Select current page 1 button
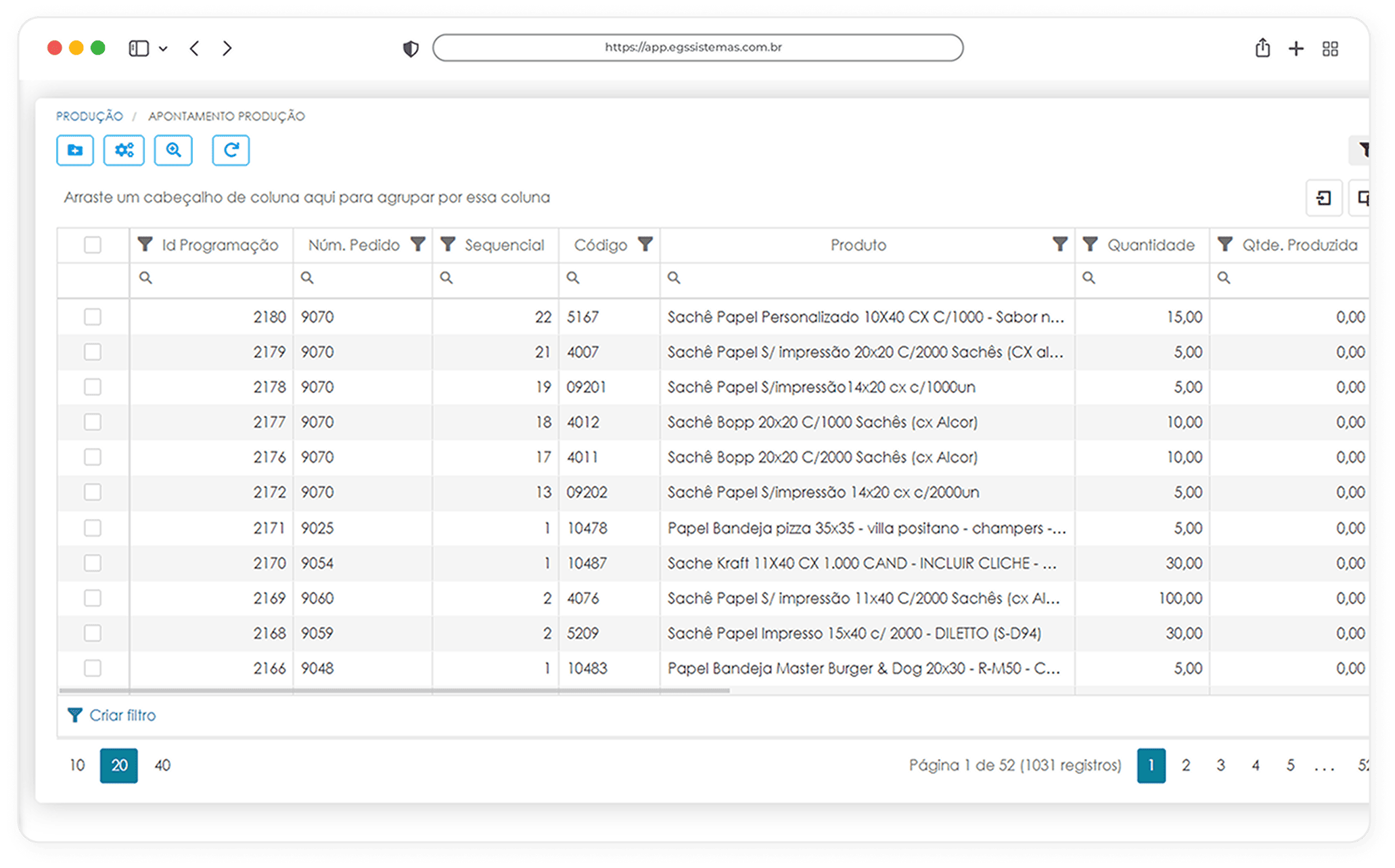Screen dimensions: 1395x868 pyautogui.click(x=1151, y=765)
